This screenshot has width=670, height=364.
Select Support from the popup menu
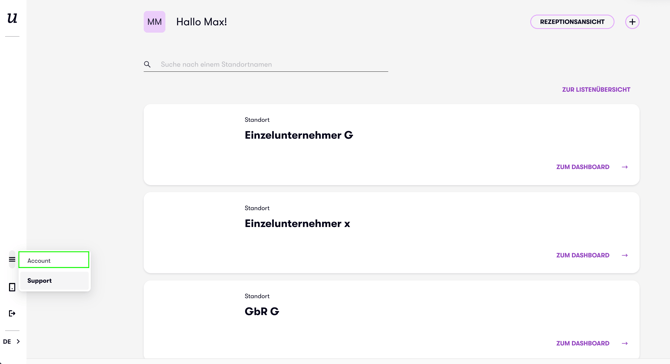coord(54,281)
